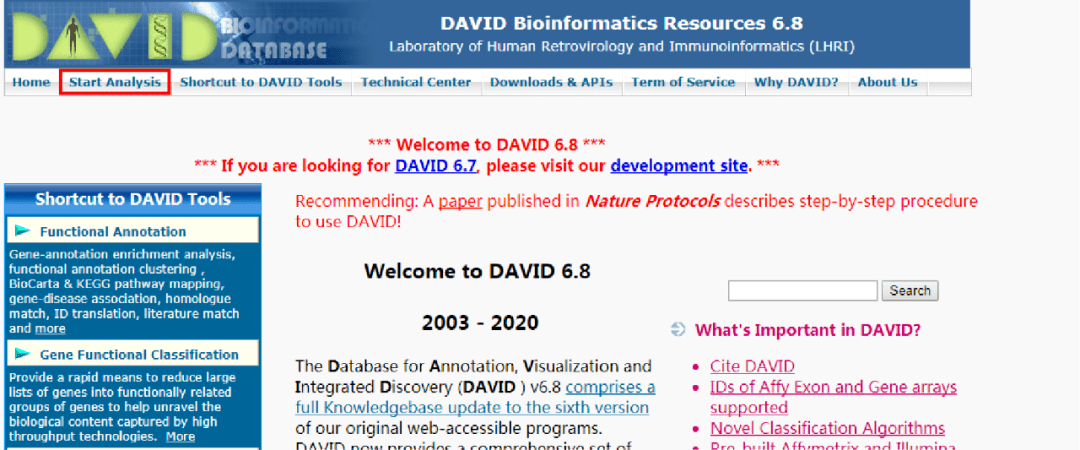Click the arrow icon beside Functional Annotation

[x=22, y=231]
